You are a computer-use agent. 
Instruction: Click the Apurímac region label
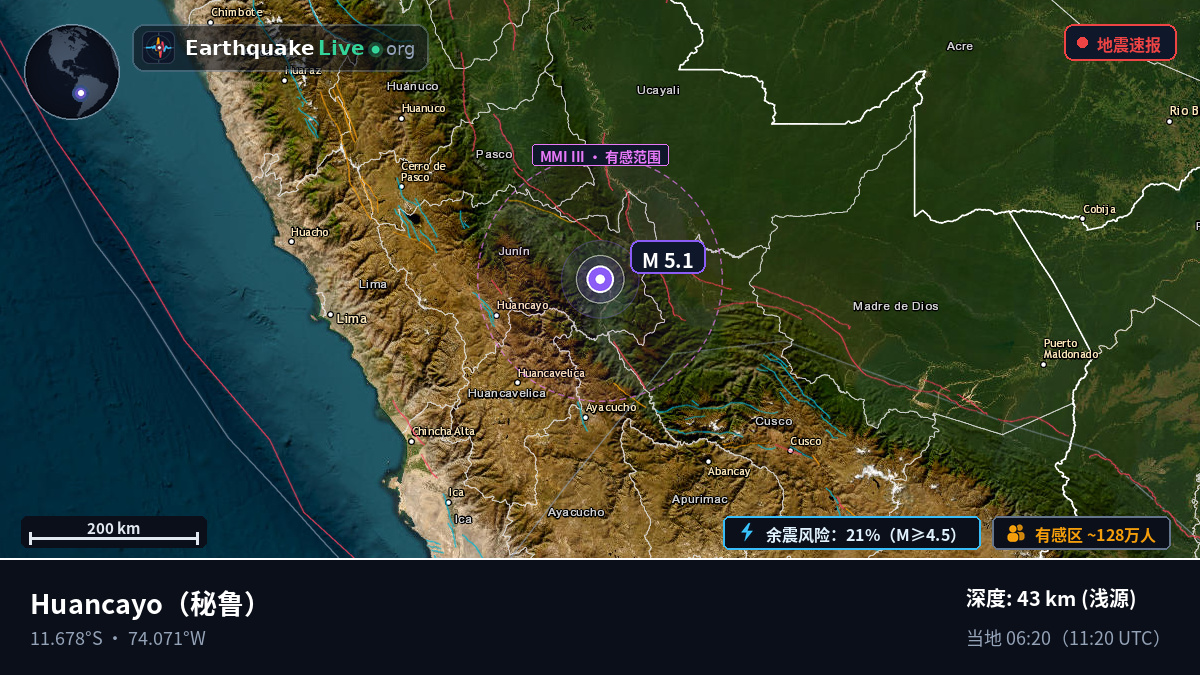point(700,498)
